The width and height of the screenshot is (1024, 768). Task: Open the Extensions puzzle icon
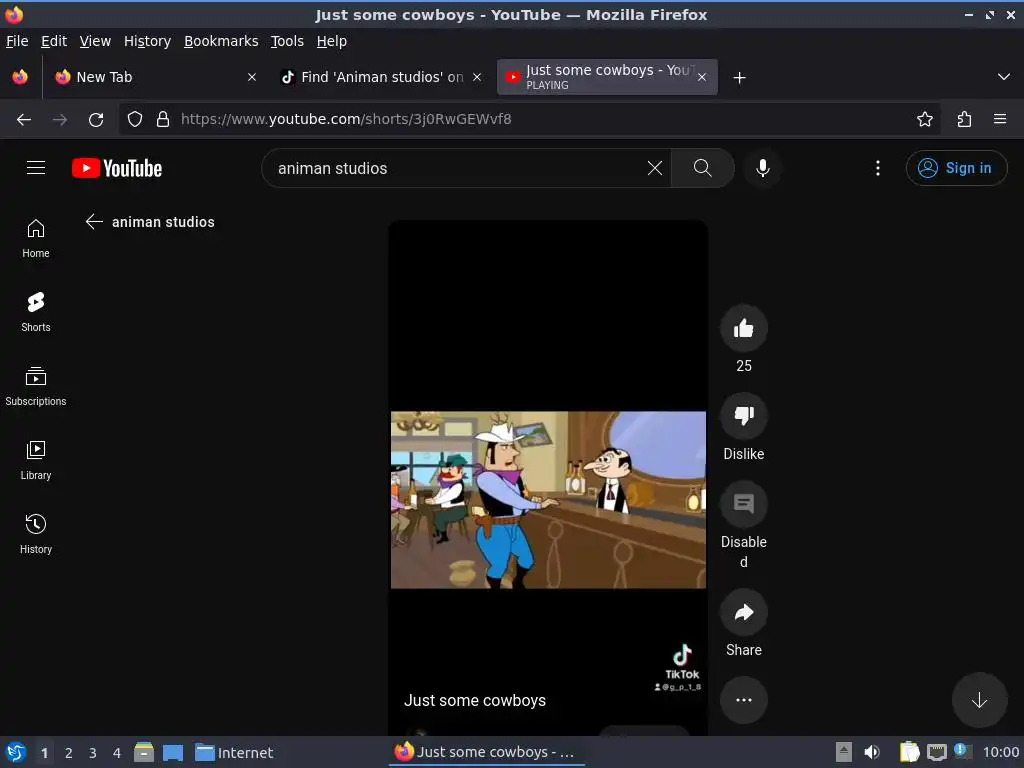(x=964, y=120)
